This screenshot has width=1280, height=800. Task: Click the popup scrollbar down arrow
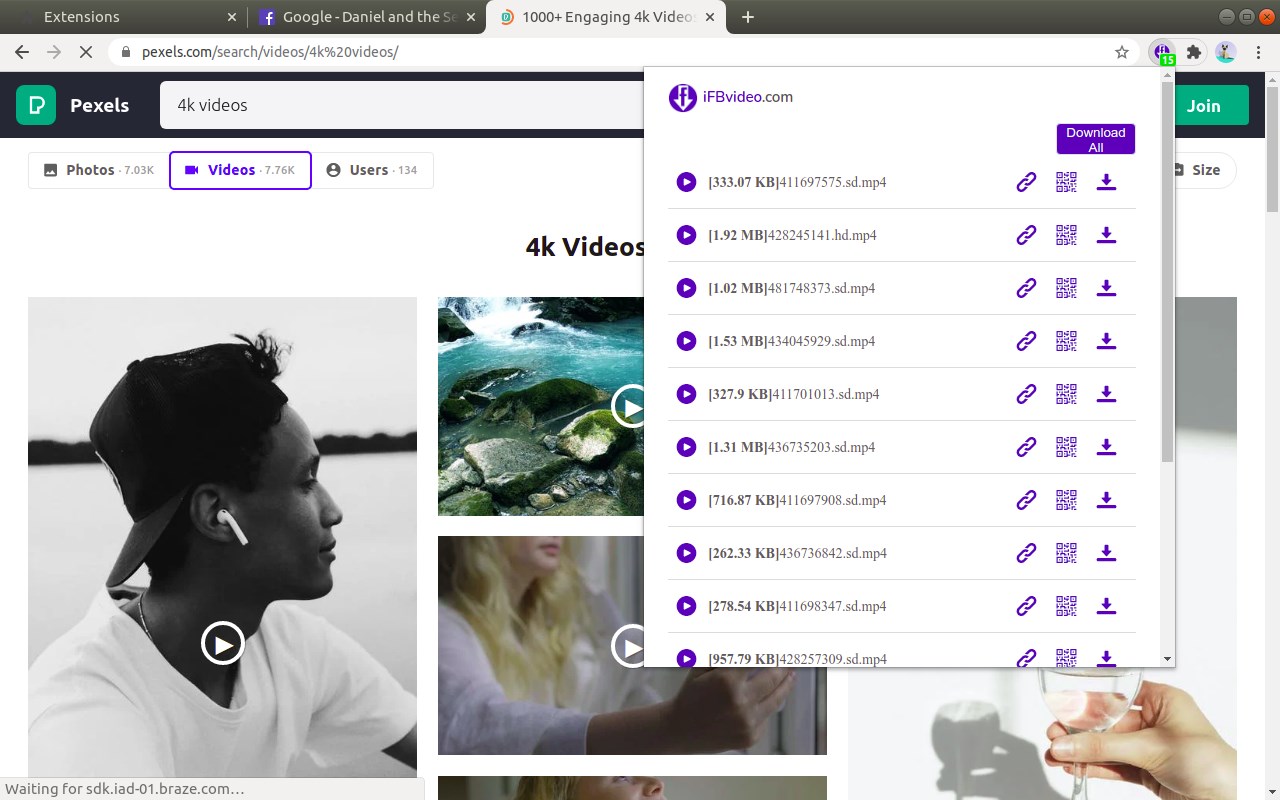(x=1167, y=659)
